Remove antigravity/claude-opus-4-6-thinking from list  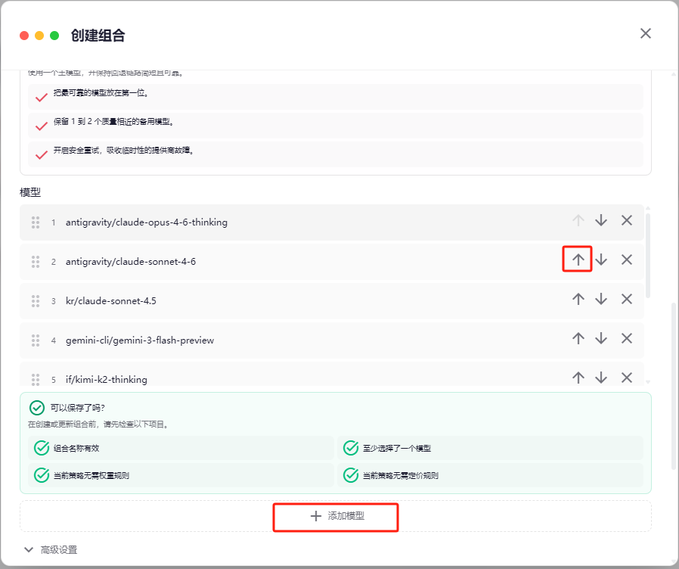pyautogui.click(x=626, y=220)
